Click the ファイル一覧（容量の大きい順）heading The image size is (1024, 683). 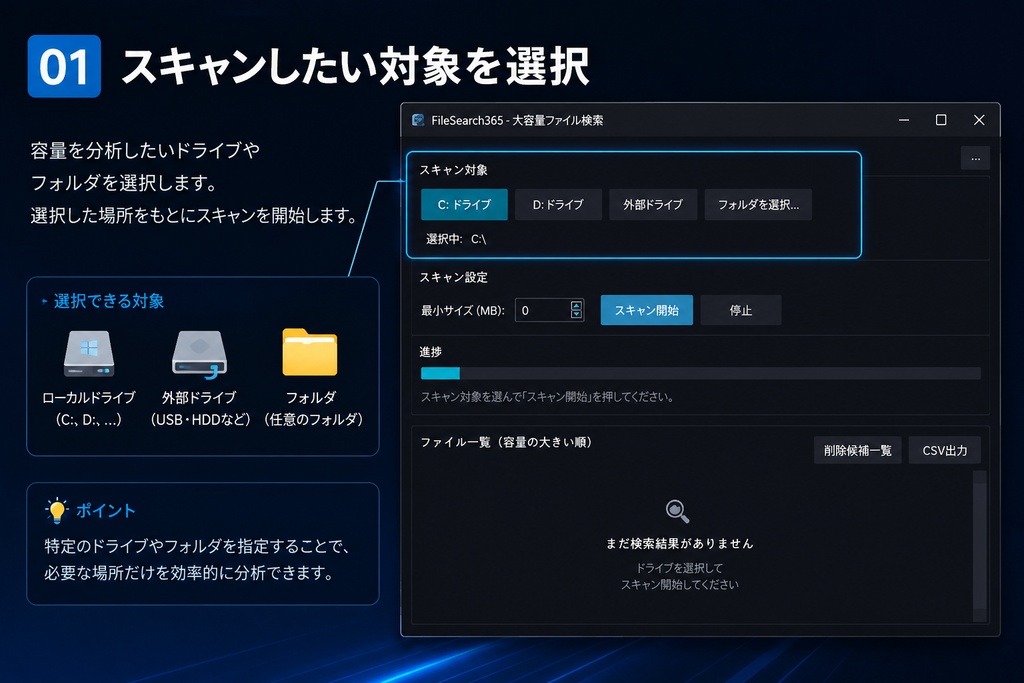[506, 442]
